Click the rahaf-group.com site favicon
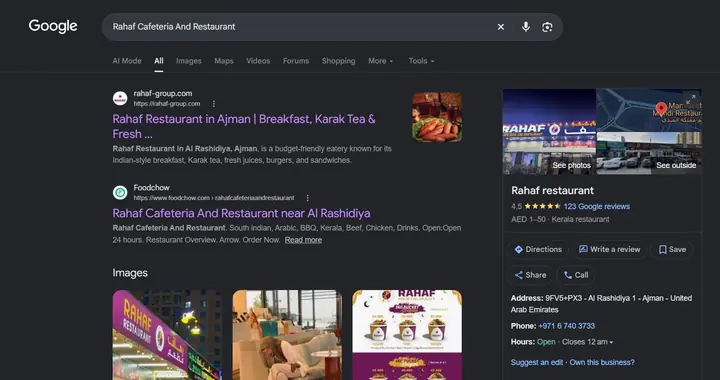This screenshot has width=720, height=380. [120, 98]
